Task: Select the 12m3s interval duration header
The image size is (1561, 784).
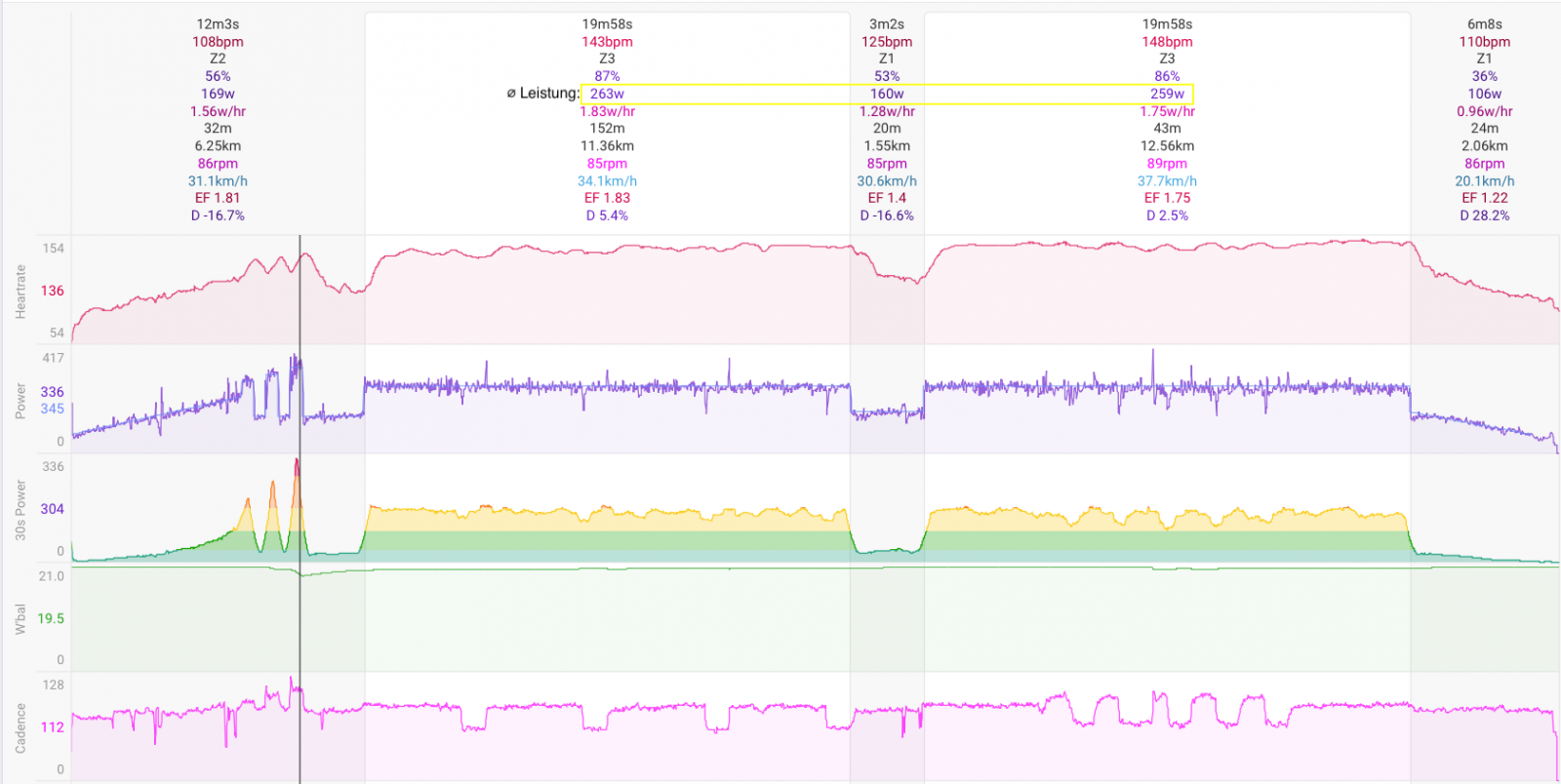Action: (218, 24)
